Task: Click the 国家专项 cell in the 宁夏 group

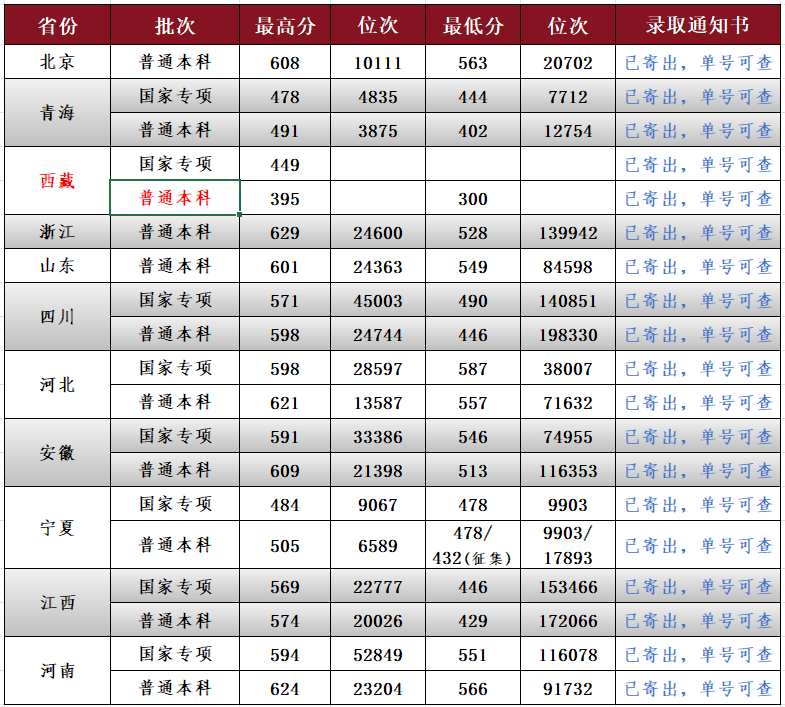Action: click(x=175, y=504)
